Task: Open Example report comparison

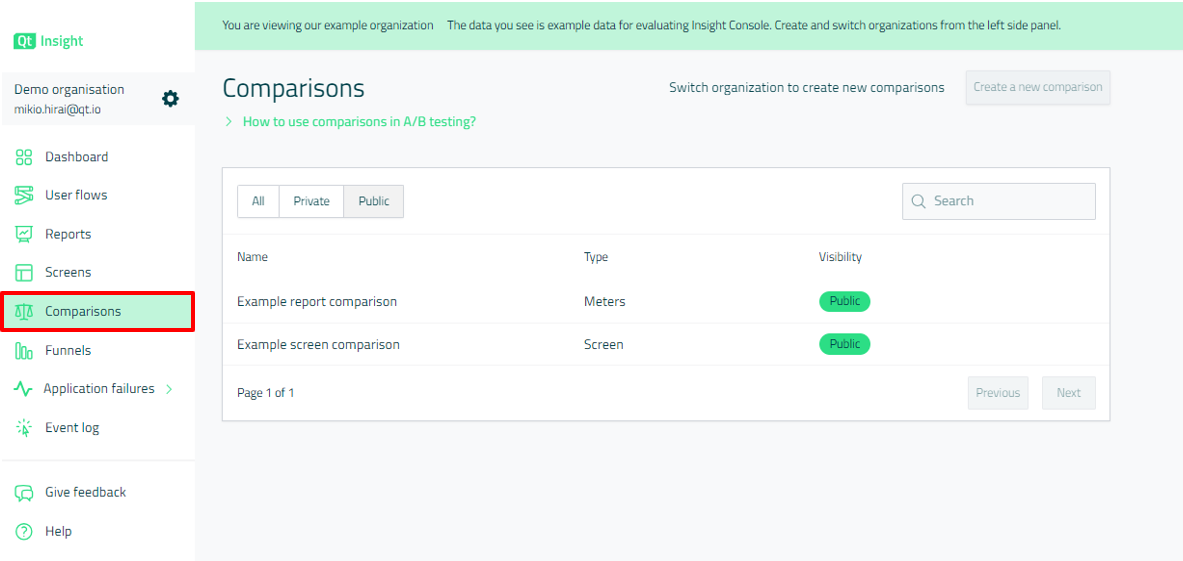Action: pyautogui.click(x=317, y=302)
